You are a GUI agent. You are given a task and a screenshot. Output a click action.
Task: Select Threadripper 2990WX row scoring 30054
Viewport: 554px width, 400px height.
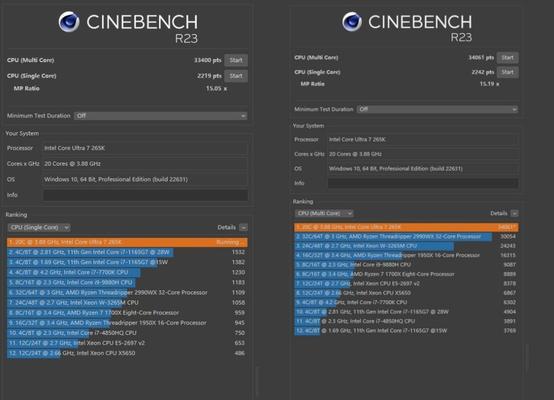coord(406,236)
